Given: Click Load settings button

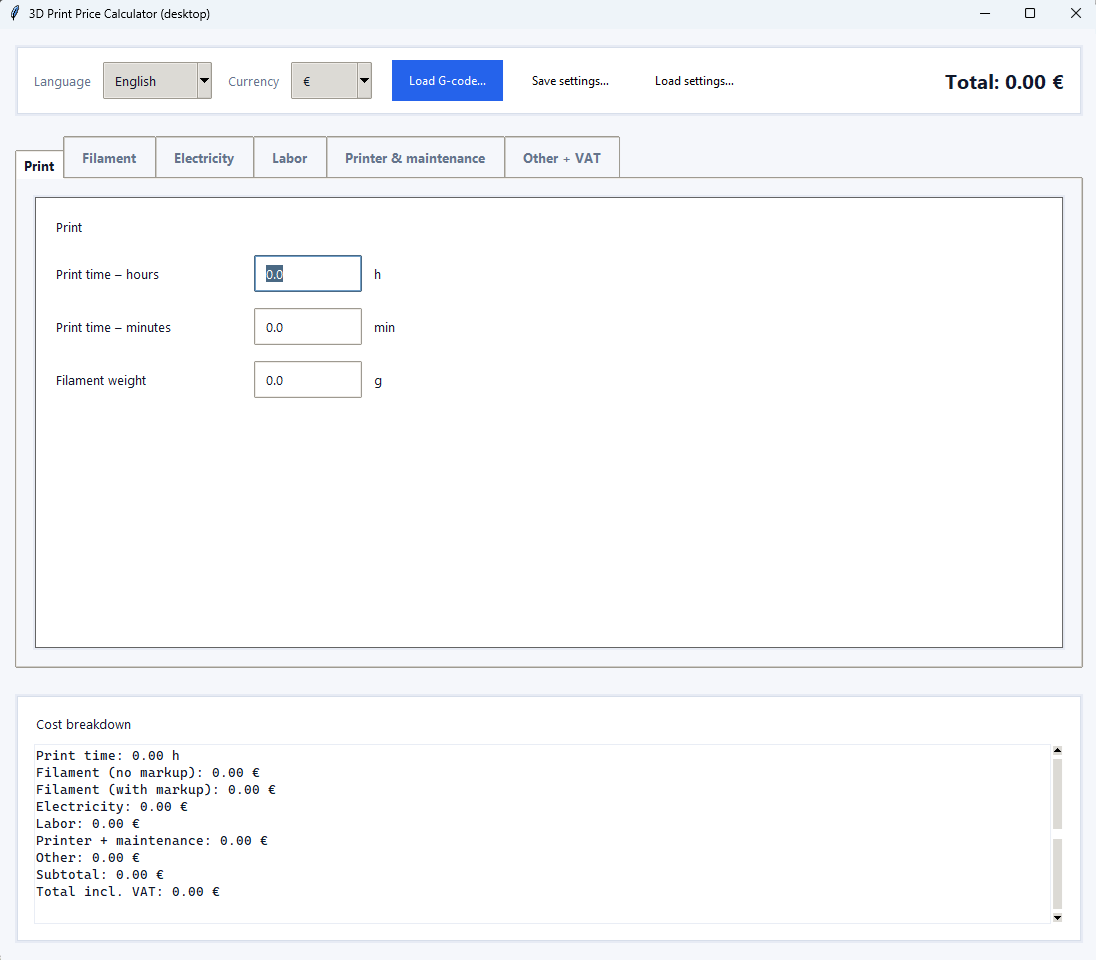Looking at the screenshot, I should point(694,80).
